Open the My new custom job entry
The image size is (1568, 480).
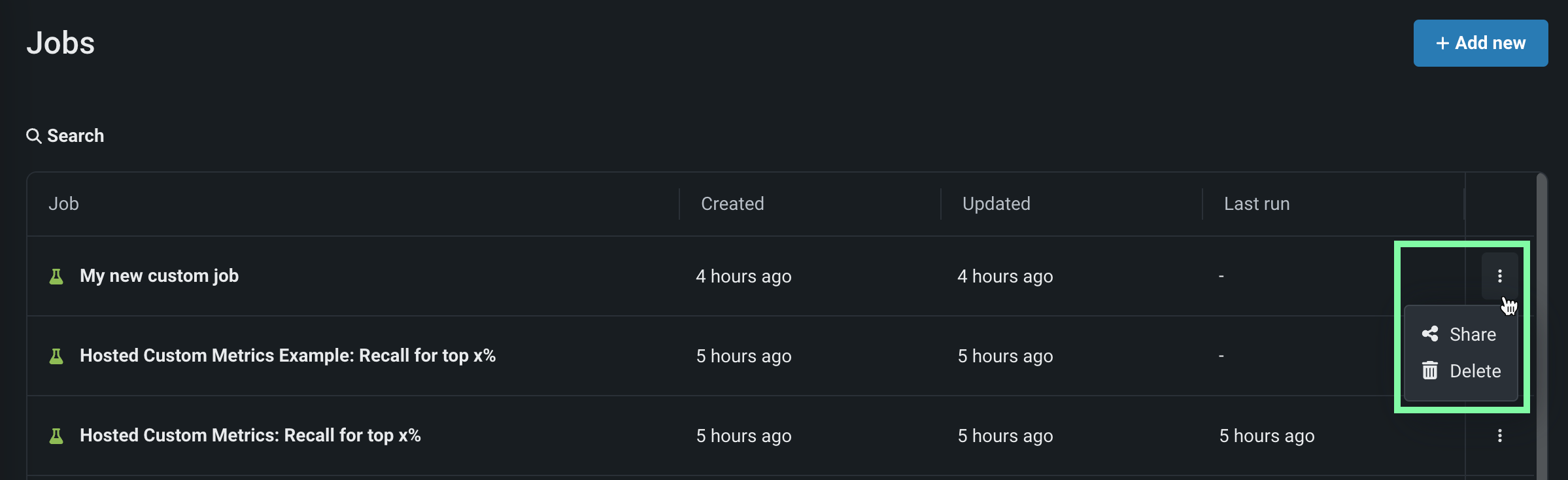[x=159, y=276]
